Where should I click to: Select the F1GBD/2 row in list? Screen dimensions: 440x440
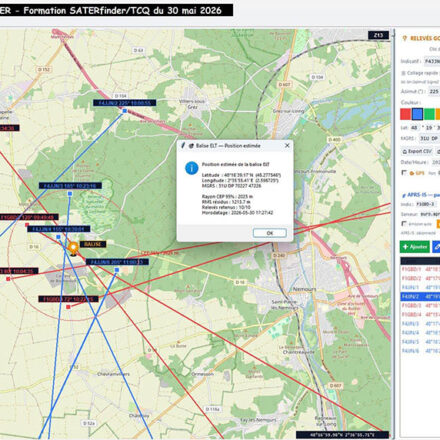pyautogui.click(x=420, y=278)
